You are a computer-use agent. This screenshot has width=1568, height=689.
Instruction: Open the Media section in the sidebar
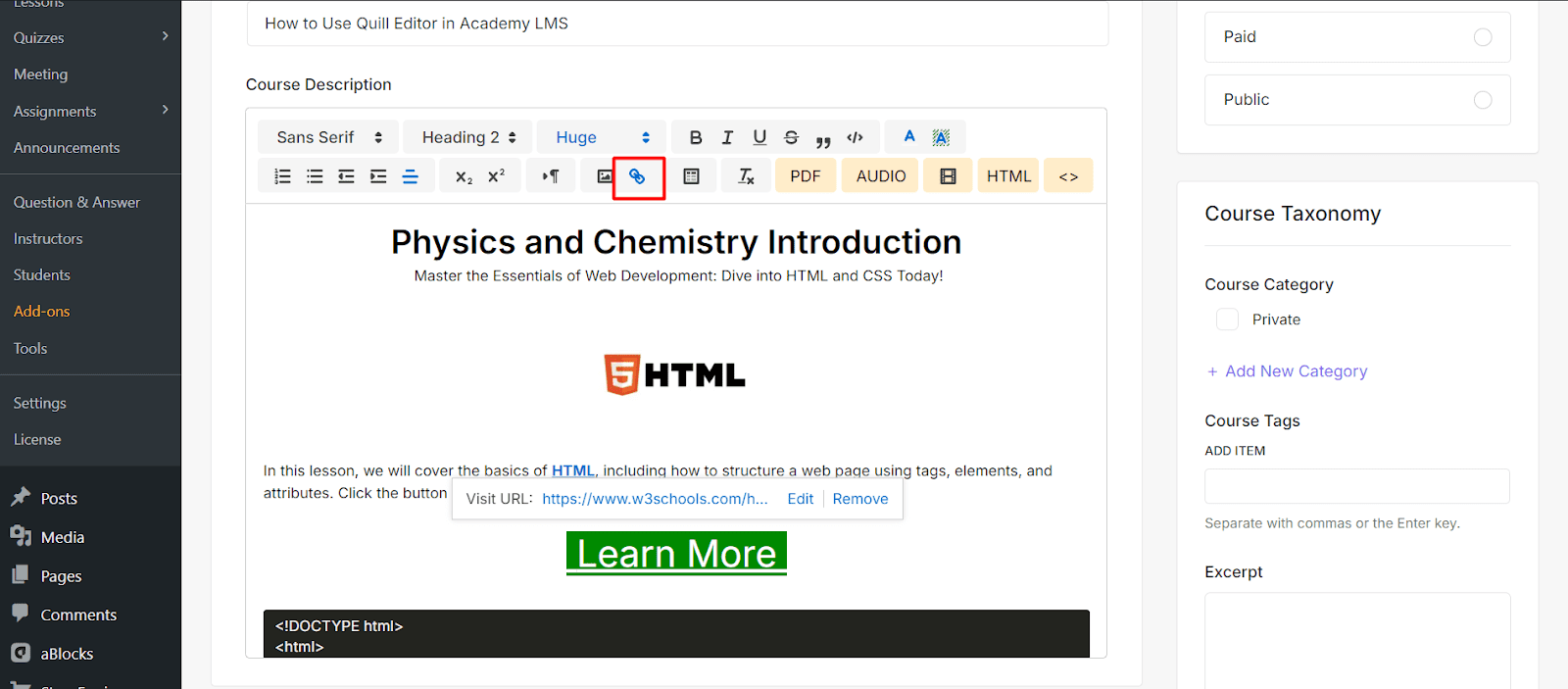tap(61, 536)
